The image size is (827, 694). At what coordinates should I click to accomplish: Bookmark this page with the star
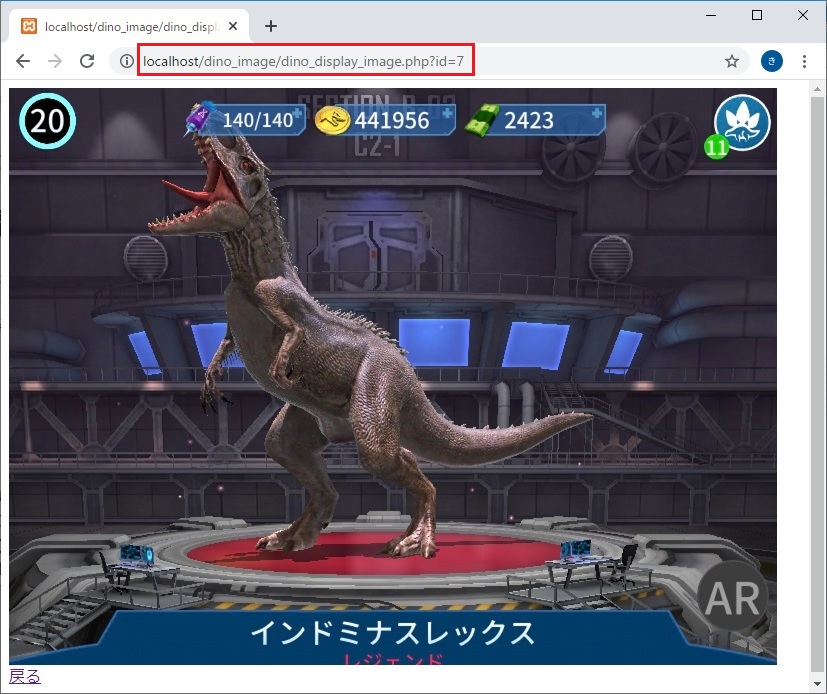pos(732,61)
